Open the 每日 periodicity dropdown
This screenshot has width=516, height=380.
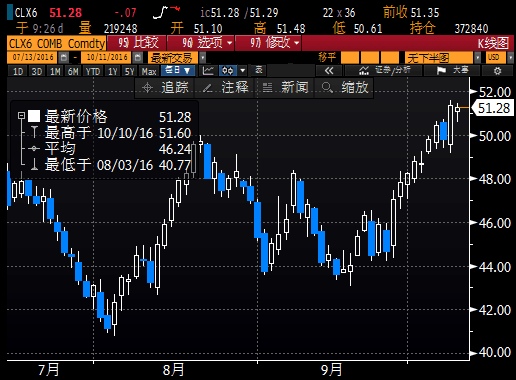[x=178, y=71]
